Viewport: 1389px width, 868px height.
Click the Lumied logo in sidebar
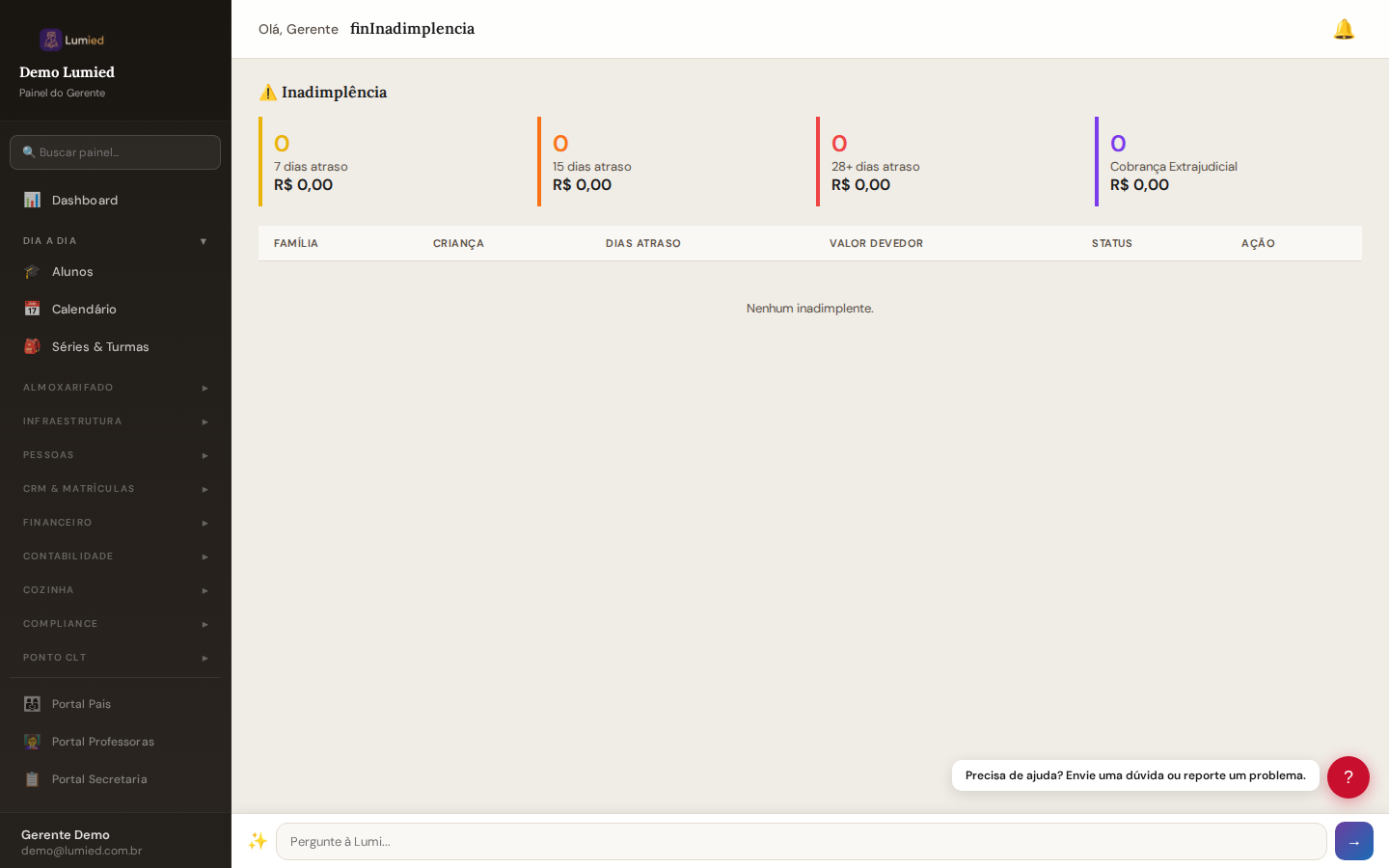click(71, 40)
